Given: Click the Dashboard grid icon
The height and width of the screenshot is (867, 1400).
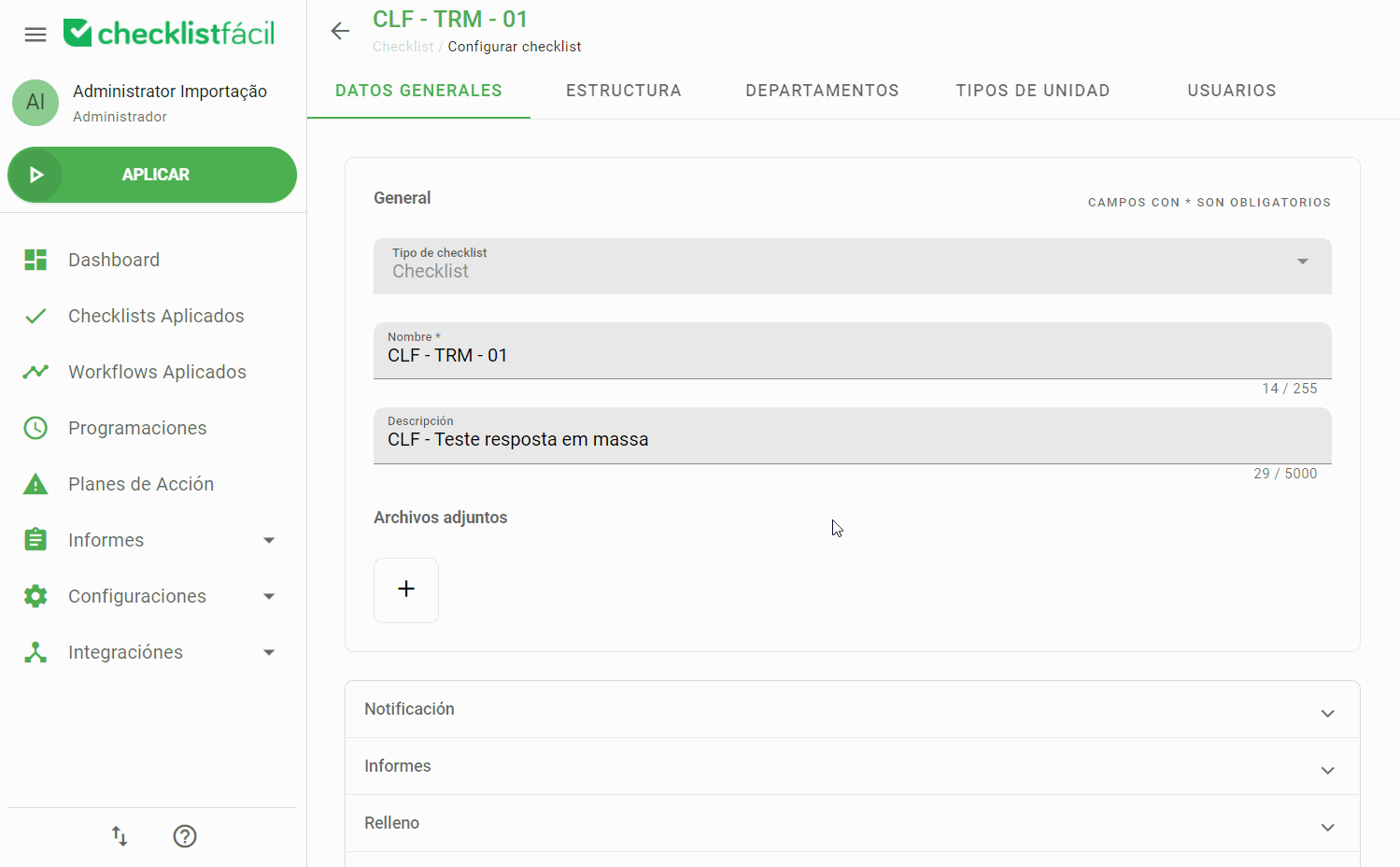Looking at the screenshot, I should pos(35,260).
